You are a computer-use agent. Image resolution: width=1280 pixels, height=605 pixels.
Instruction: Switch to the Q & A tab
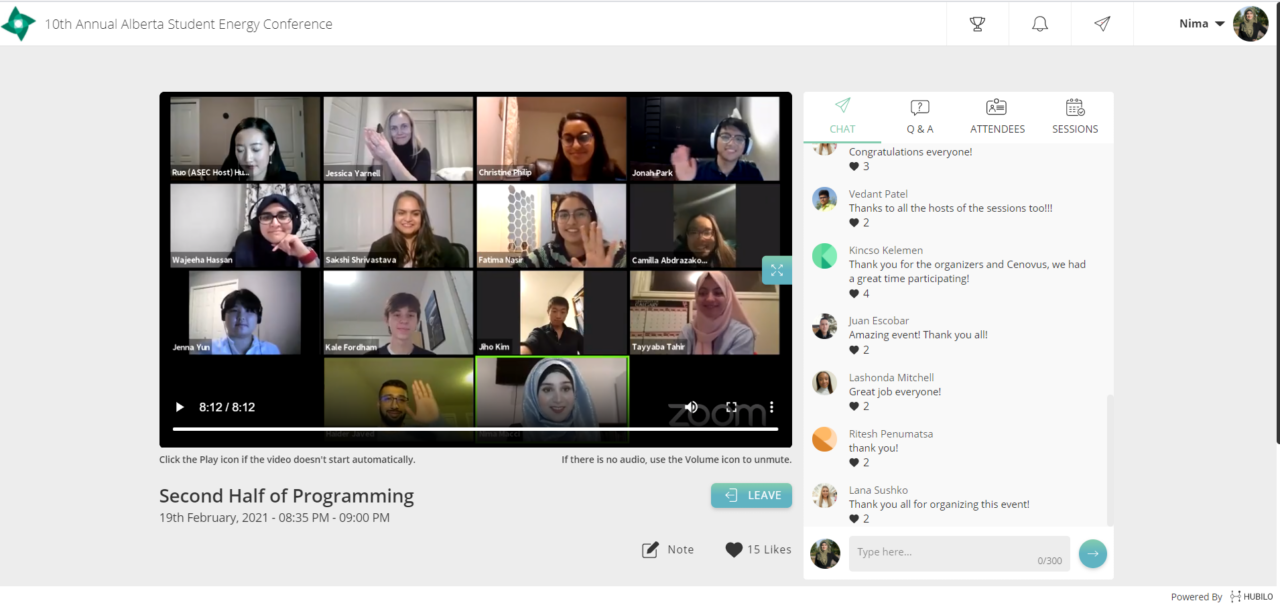coord(920,117)
